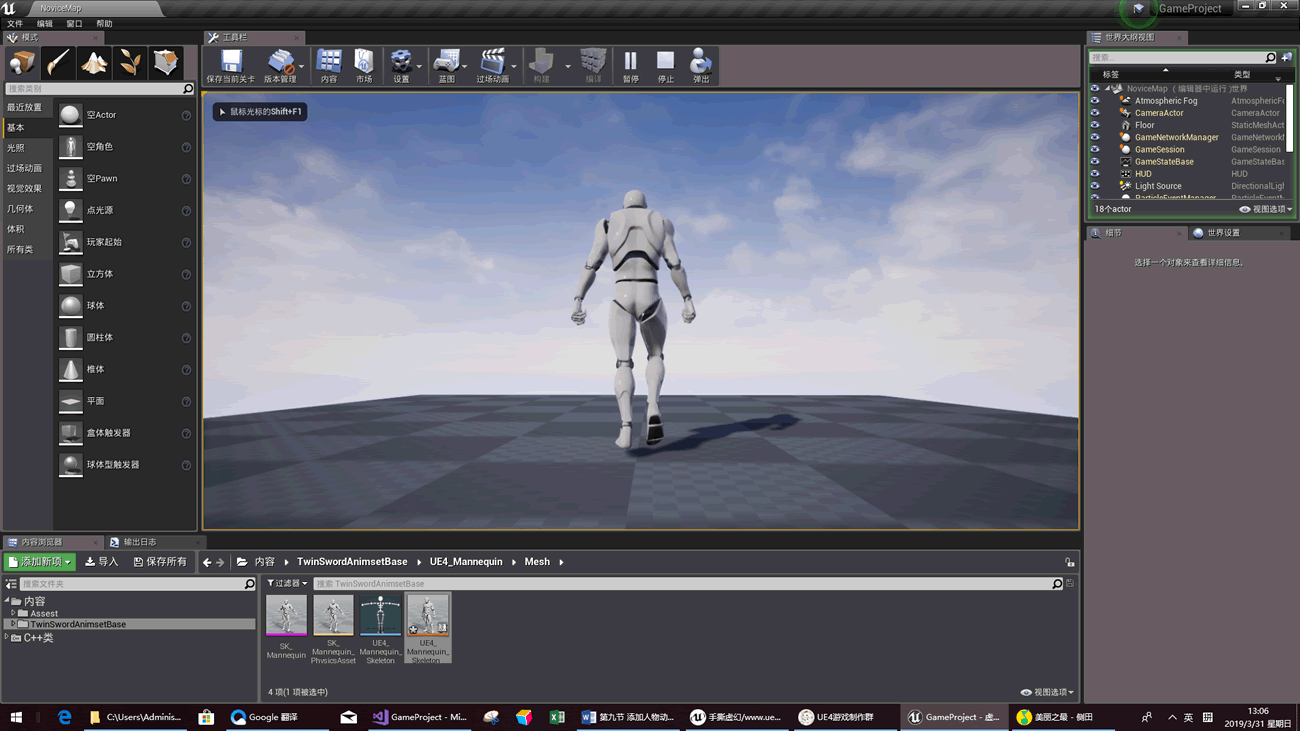This screenshot has width=1300, height=731.
Task: Toggle visibility of Floor actor
Action: pos(1095,125)
